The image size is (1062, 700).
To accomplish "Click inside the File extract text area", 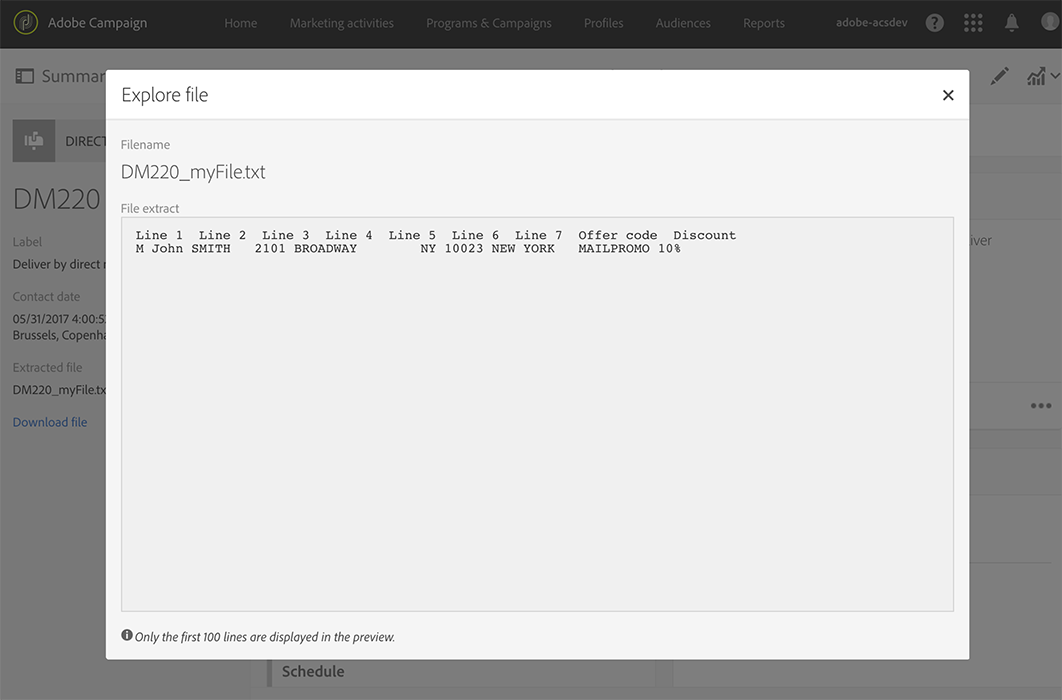I will pyautogui.click(x=537, y=414).
